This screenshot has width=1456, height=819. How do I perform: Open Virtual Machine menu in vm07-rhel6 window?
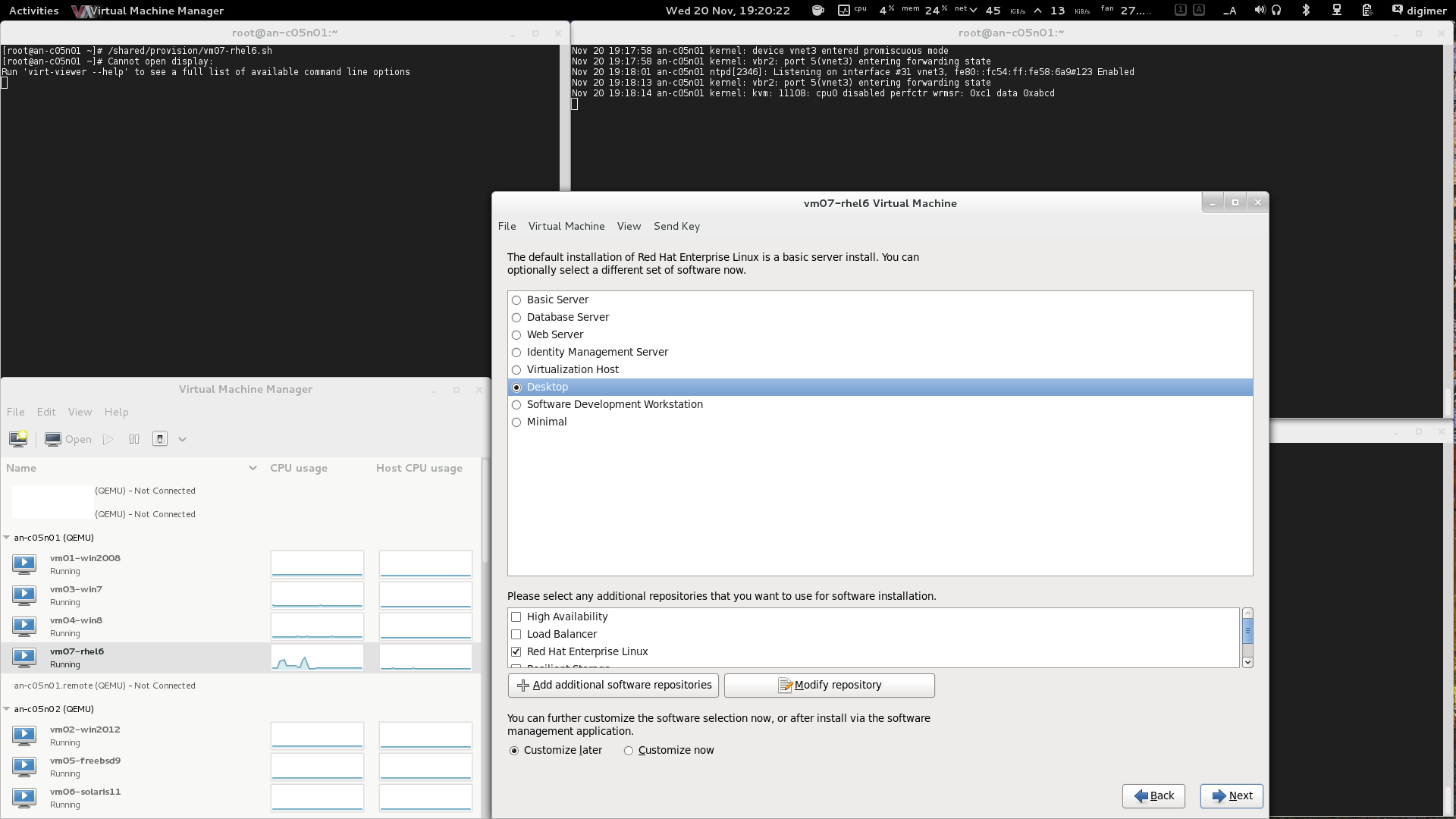click(x=566, y=226)
